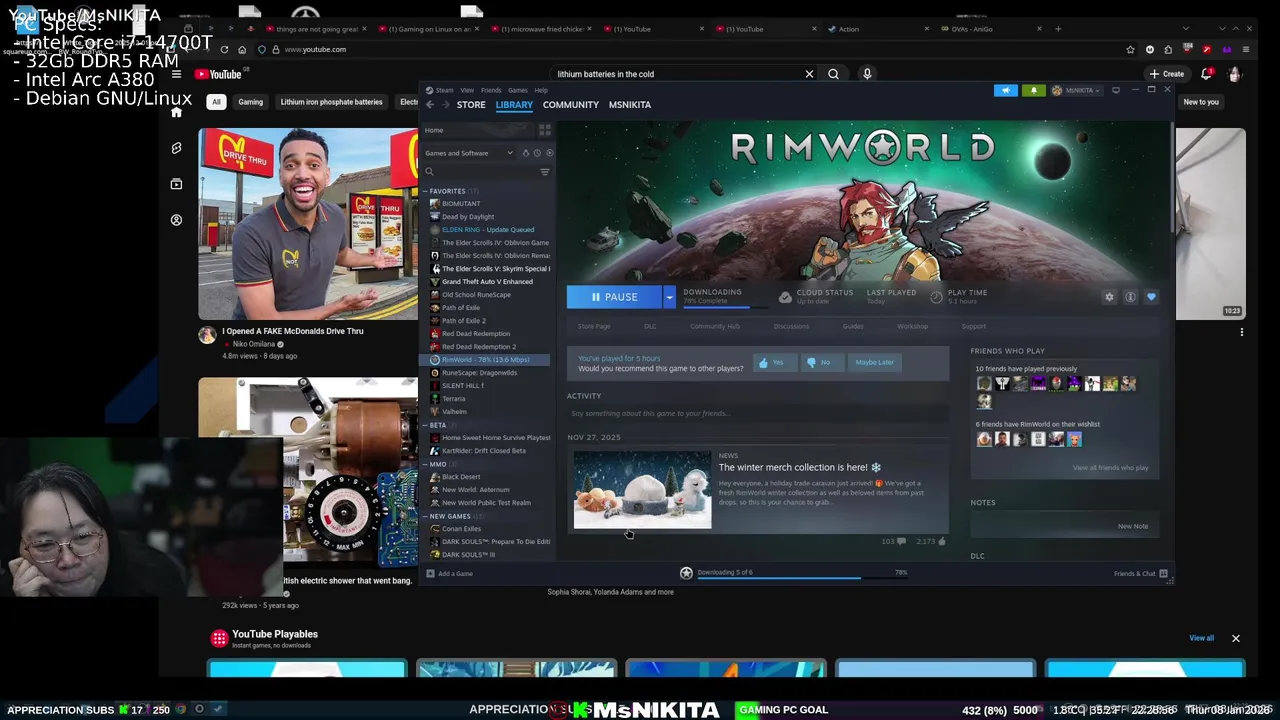The height and width of the screenshot is (720, 1280).
Task: Open the MsNIKITA account dropdown
Action: [1076, 90]
